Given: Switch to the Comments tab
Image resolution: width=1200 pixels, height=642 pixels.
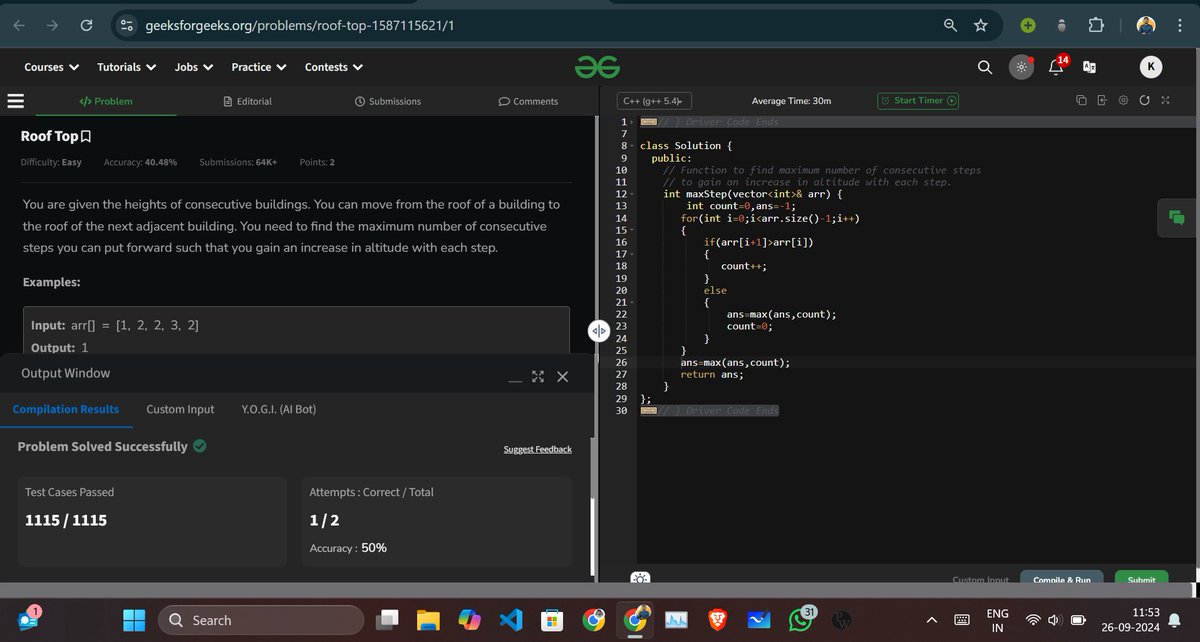Looking at the screenshot, I should coord(528,101).
